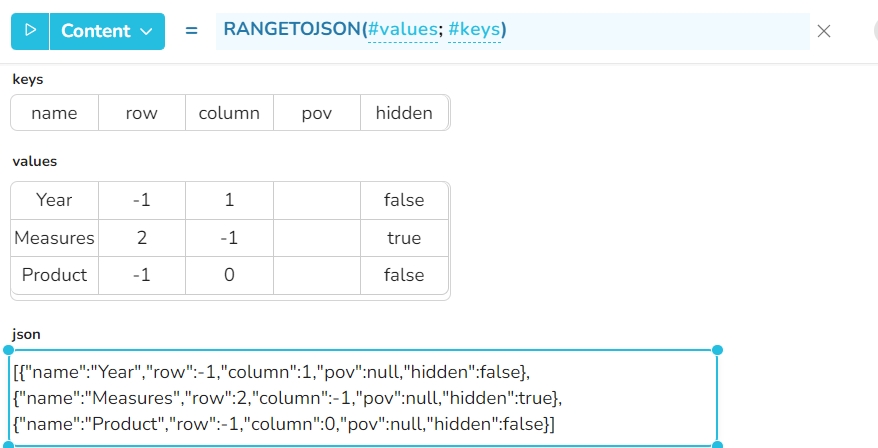
Task: Click the run arrow button beside Content
Action: click(x=30, y=31)
